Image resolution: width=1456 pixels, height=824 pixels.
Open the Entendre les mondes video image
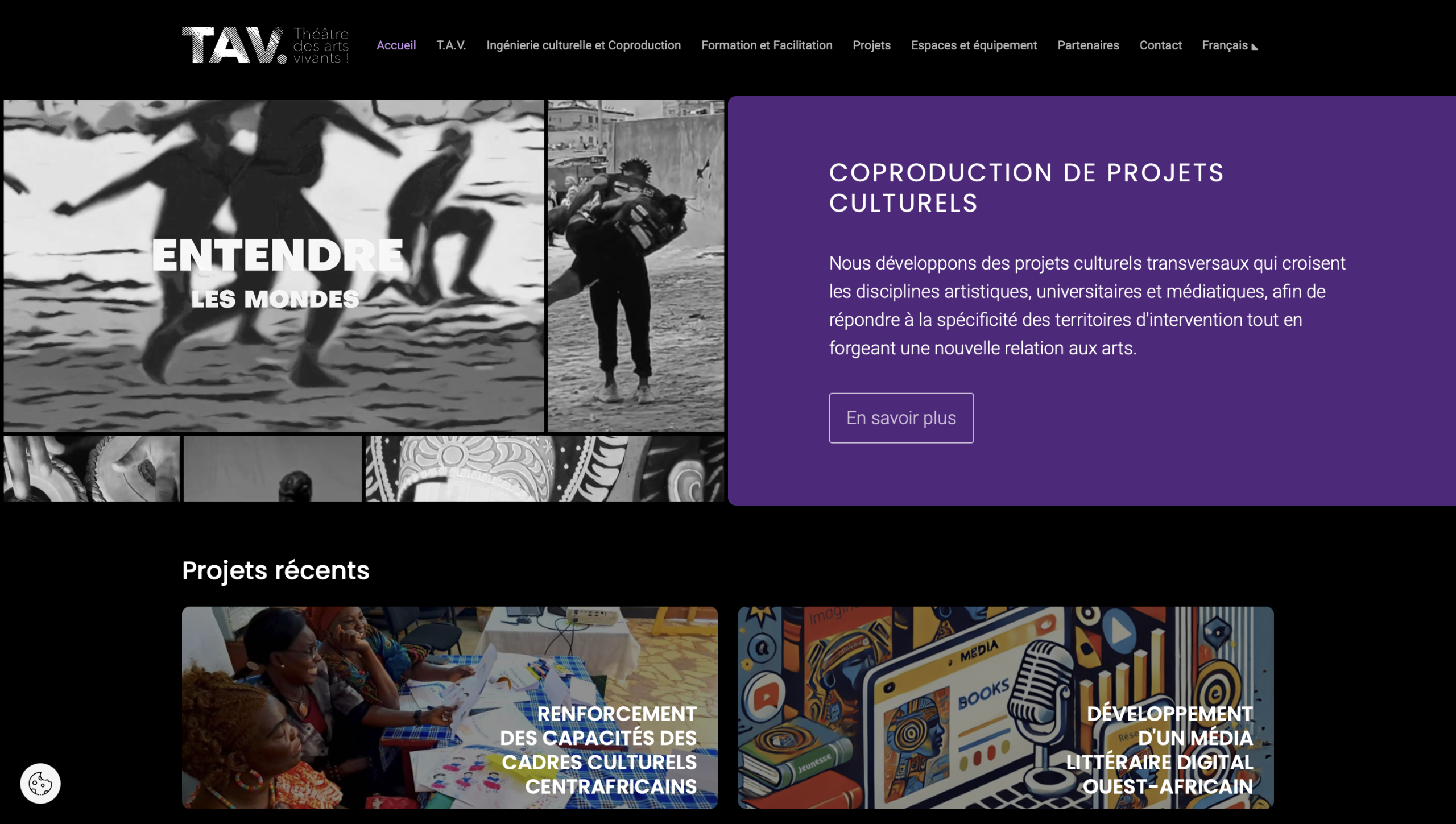click(274, 266)
